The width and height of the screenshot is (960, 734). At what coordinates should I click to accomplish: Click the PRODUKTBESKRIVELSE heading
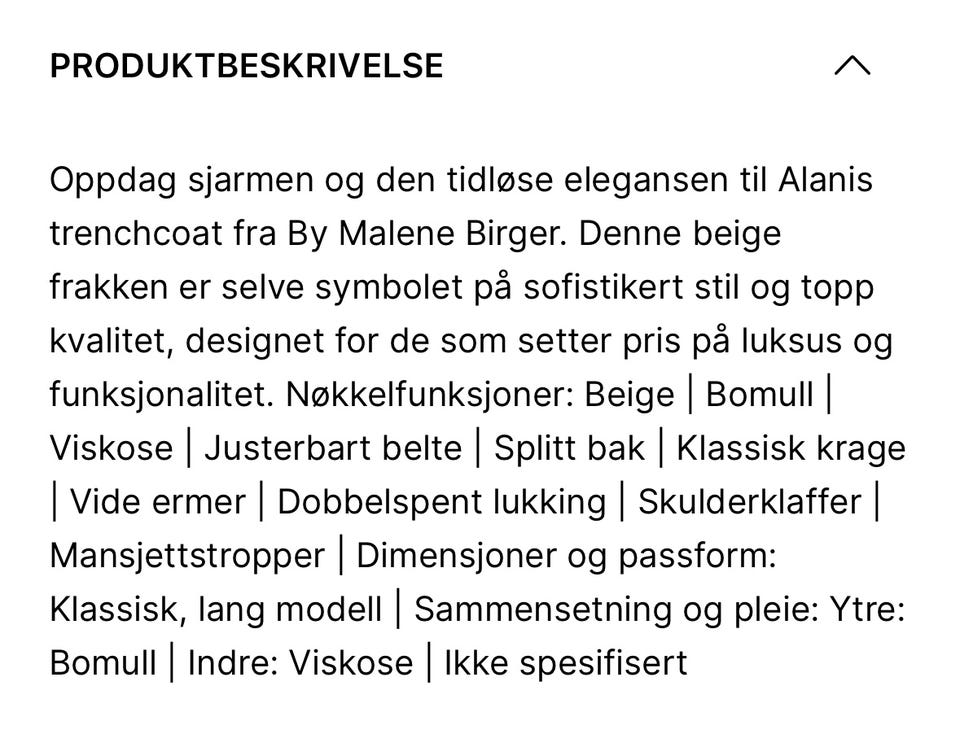pyautogui.click(x=246, y=66)
